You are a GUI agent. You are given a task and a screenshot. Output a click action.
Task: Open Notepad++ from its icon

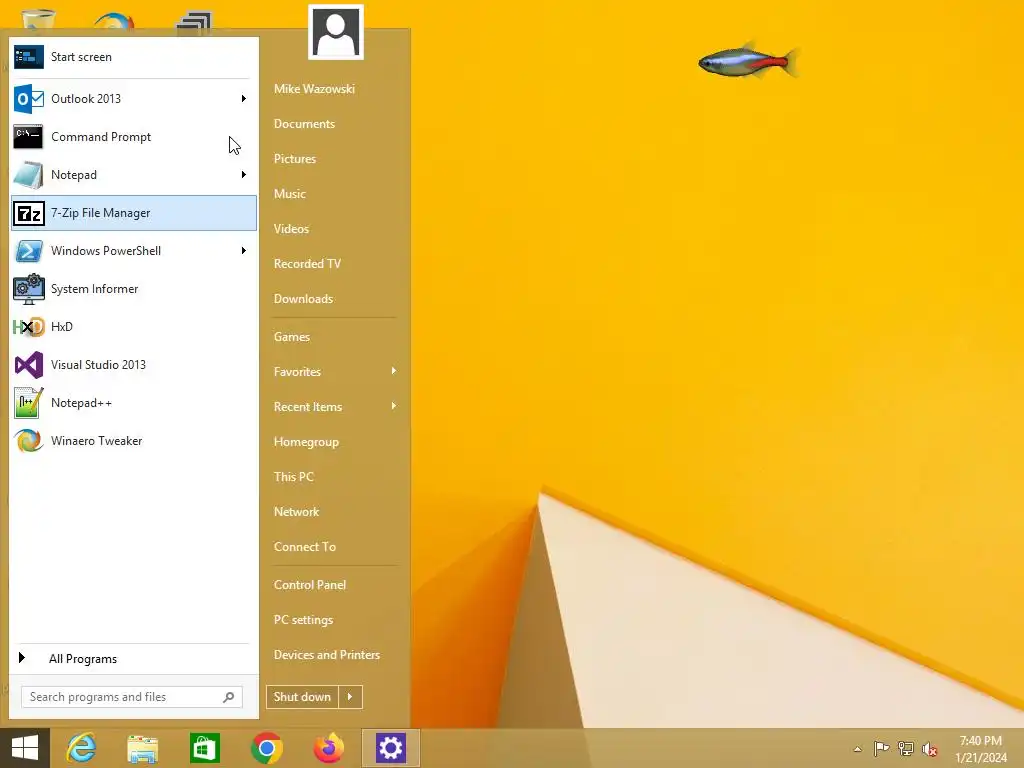[x=29, y=403]
